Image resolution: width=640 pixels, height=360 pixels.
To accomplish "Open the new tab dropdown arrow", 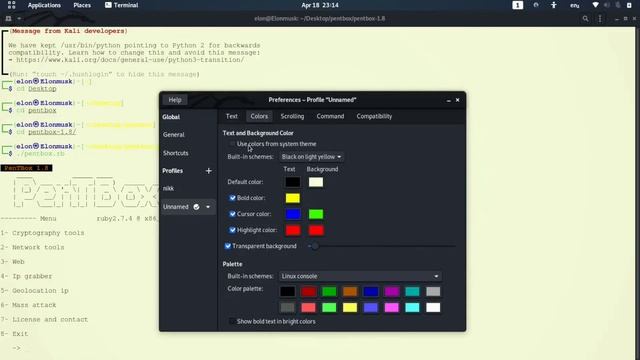I will [x=19, y=18].
